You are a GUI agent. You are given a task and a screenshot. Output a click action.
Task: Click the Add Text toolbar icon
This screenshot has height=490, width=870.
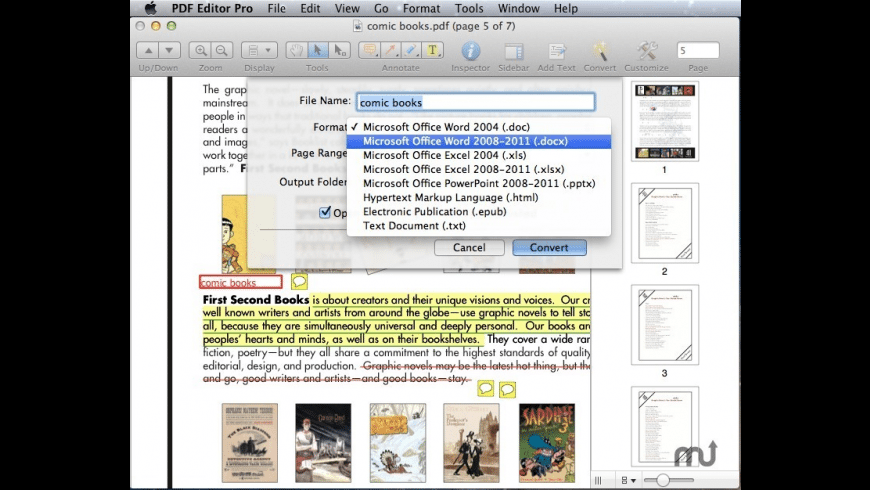coord(557,51)
